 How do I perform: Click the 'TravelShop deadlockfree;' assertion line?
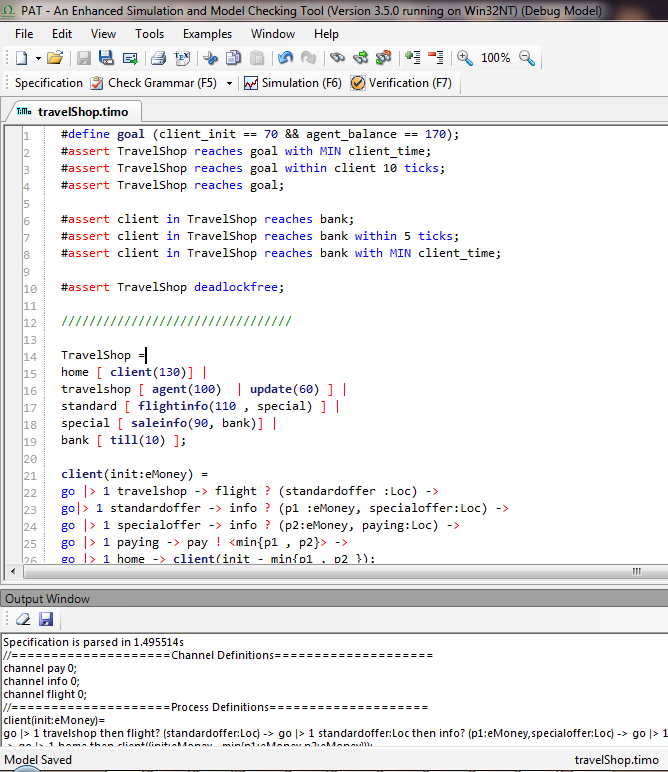coord(172,287)
